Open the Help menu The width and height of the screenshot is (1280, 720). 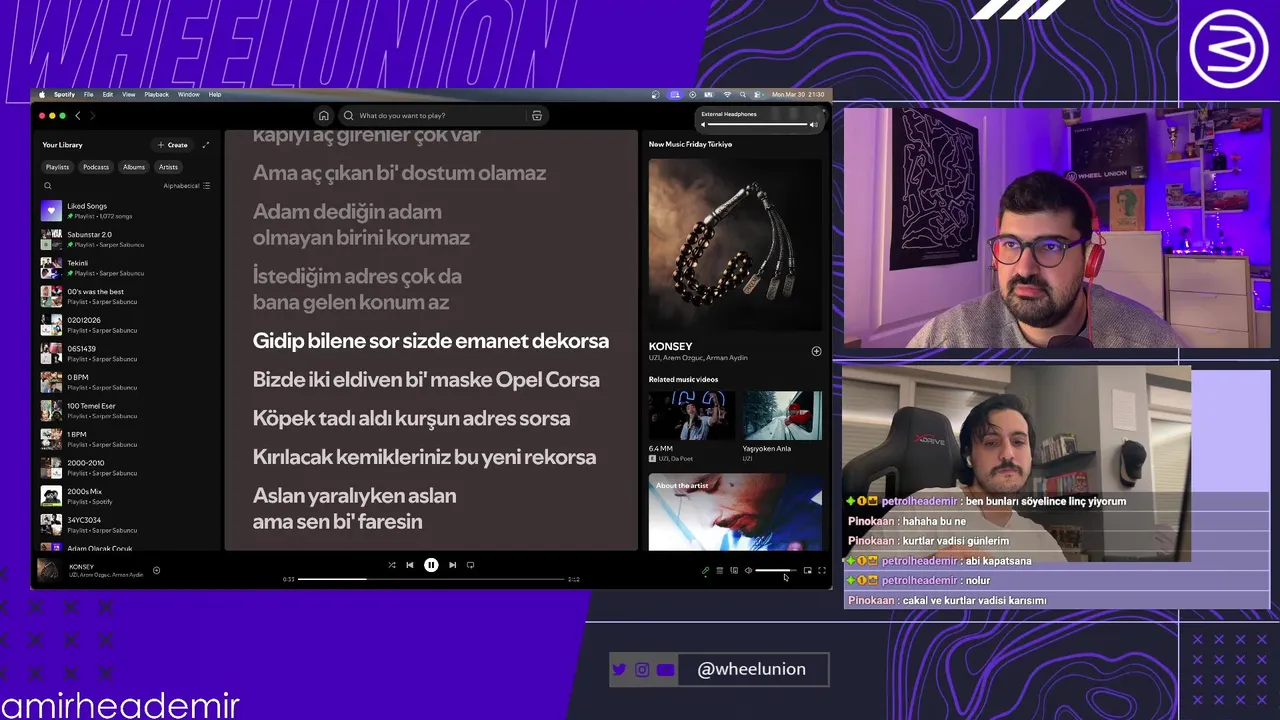pyautogui.click(x=215, y=94)
